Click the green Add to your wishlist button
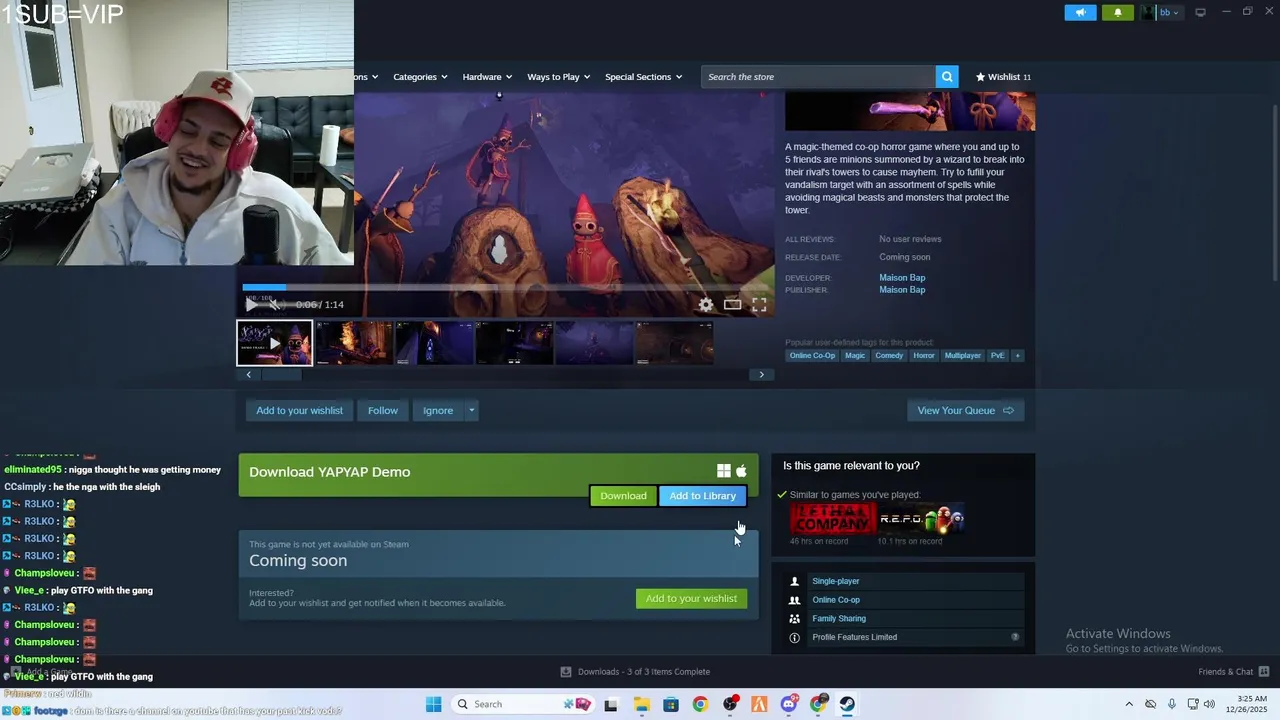 pos(691,599)
